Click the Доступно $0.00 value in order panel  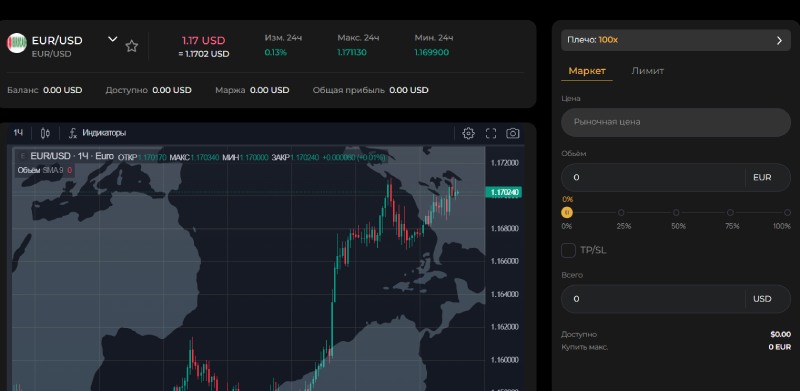coord(781,335)
